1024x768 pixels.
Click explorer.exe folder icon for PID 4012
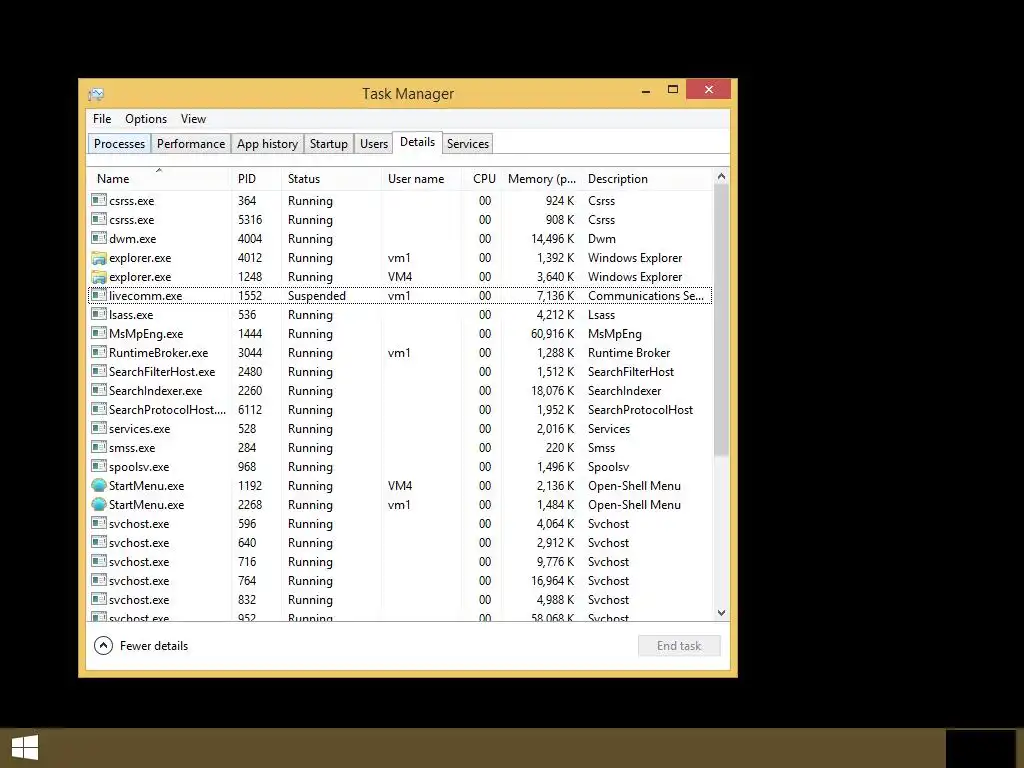pos(99,257)
